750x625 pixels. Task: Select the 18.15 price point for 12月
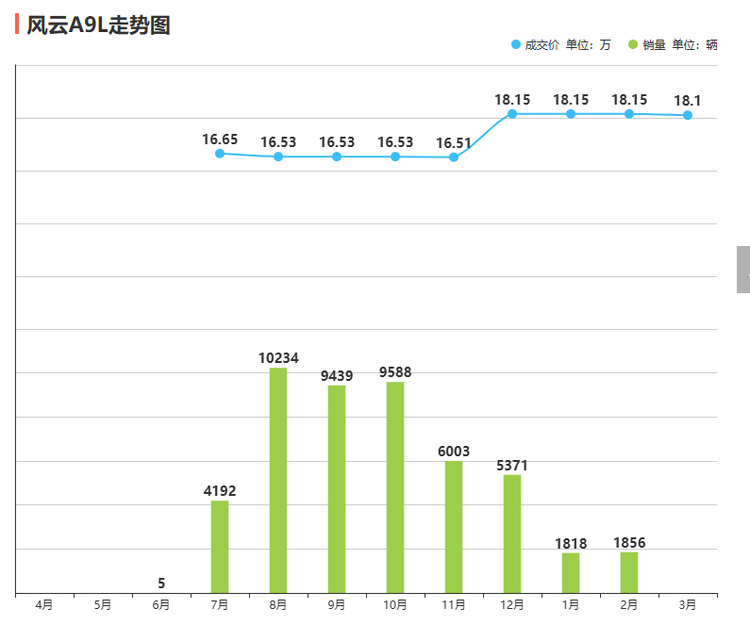point(512,114)
